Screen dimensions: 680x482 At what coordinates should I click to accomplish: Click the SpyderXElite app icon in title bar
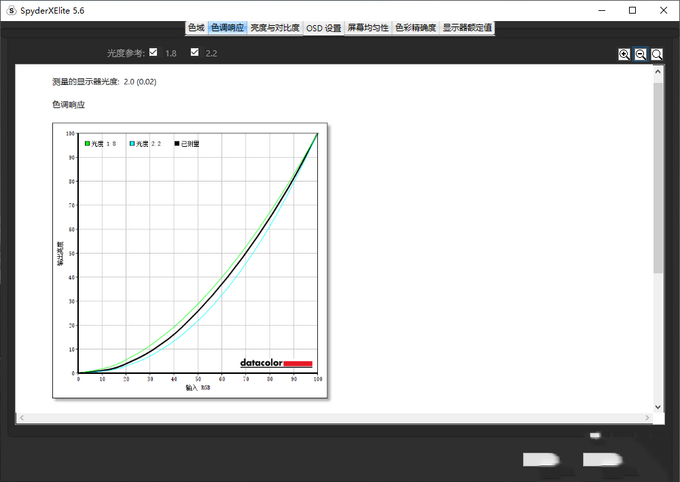[12, 10]
